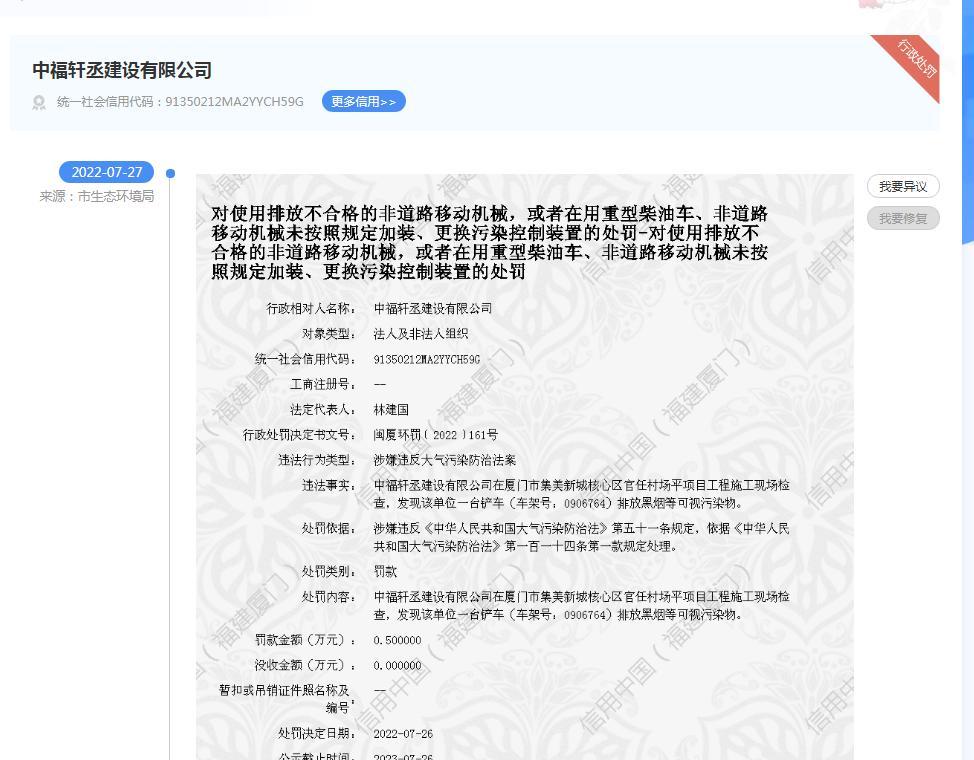The height and width of the screenshot is (760, 974).
Task: Click 行政相对人名称 value 中福轩丞建设有限公司
Action: (x=432, y=308)
